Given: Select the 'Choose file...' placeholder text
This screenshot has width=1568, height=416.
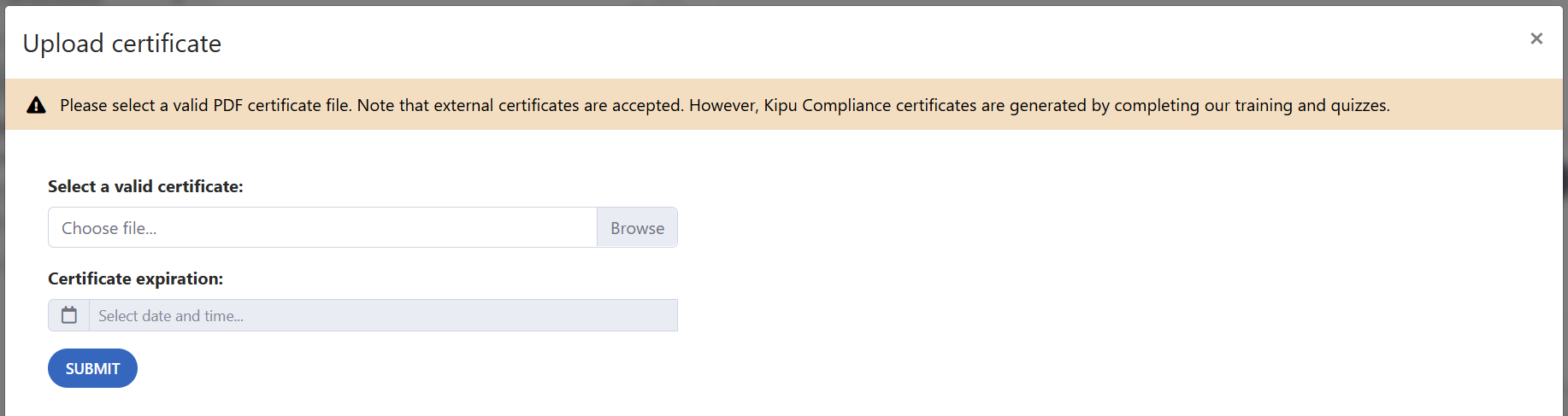Looking at the screenshot, I should [109, 228].
